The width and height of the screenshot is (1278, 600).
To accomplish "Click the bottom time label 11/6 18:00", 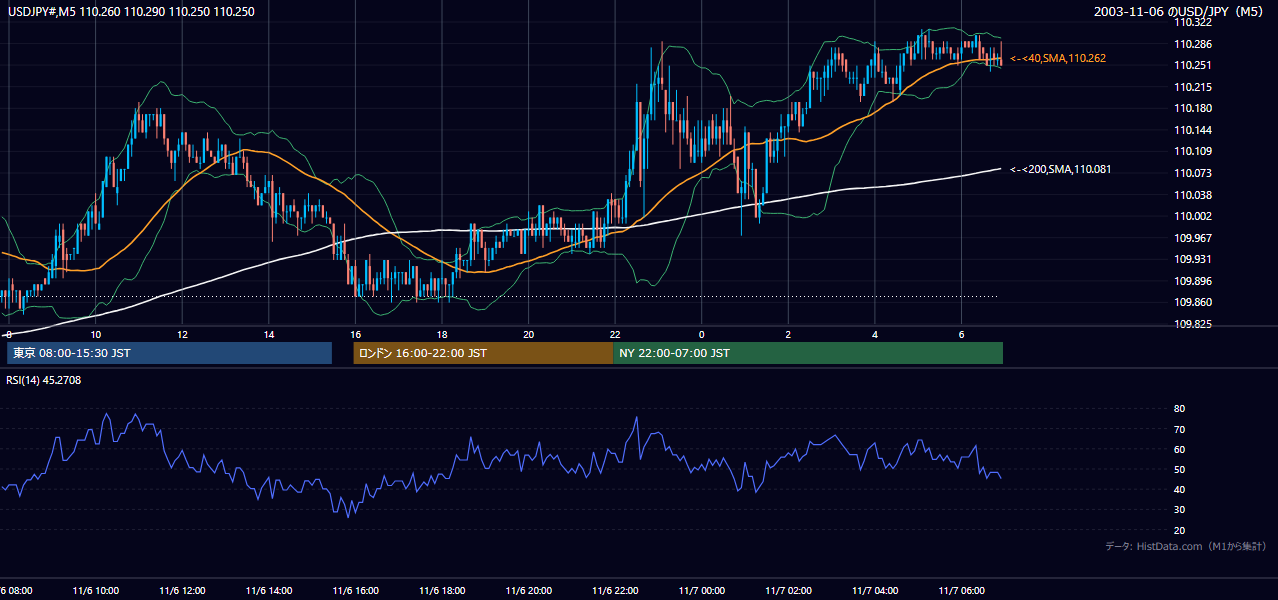I will tap(442, 590).
